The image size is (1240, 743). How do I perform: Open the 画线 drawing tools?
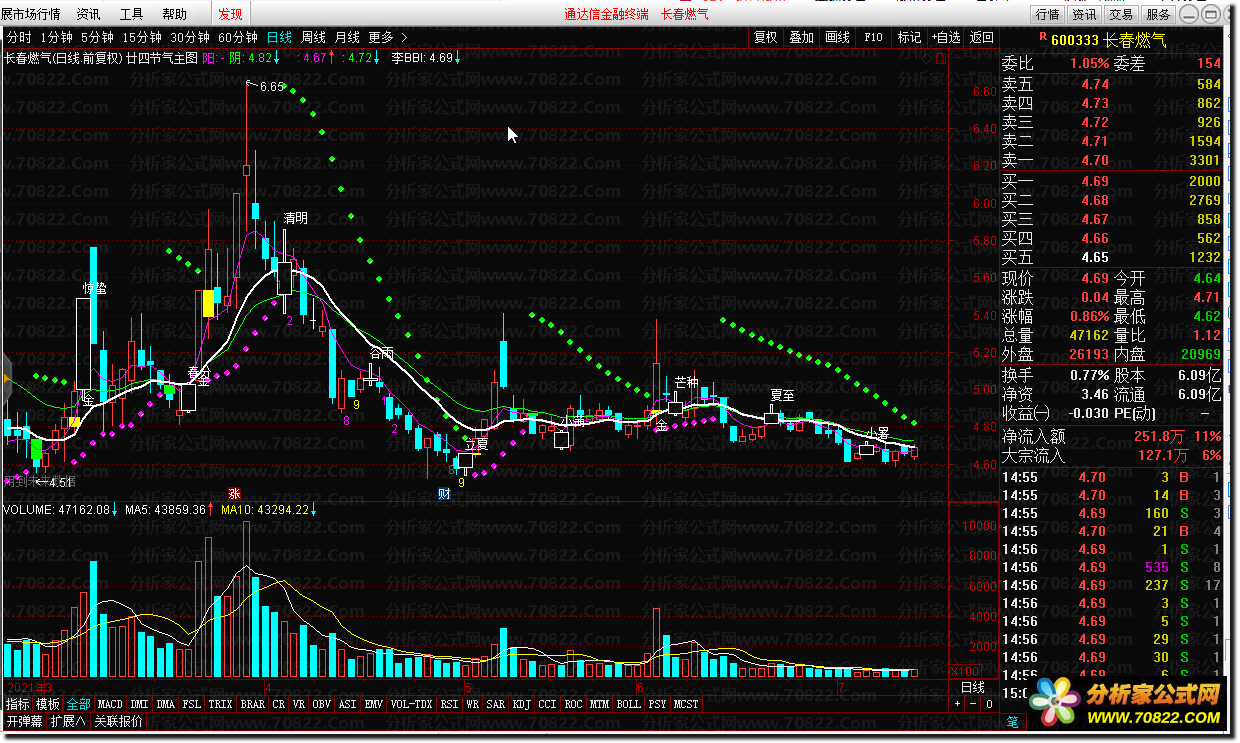[x=838, y=37]
